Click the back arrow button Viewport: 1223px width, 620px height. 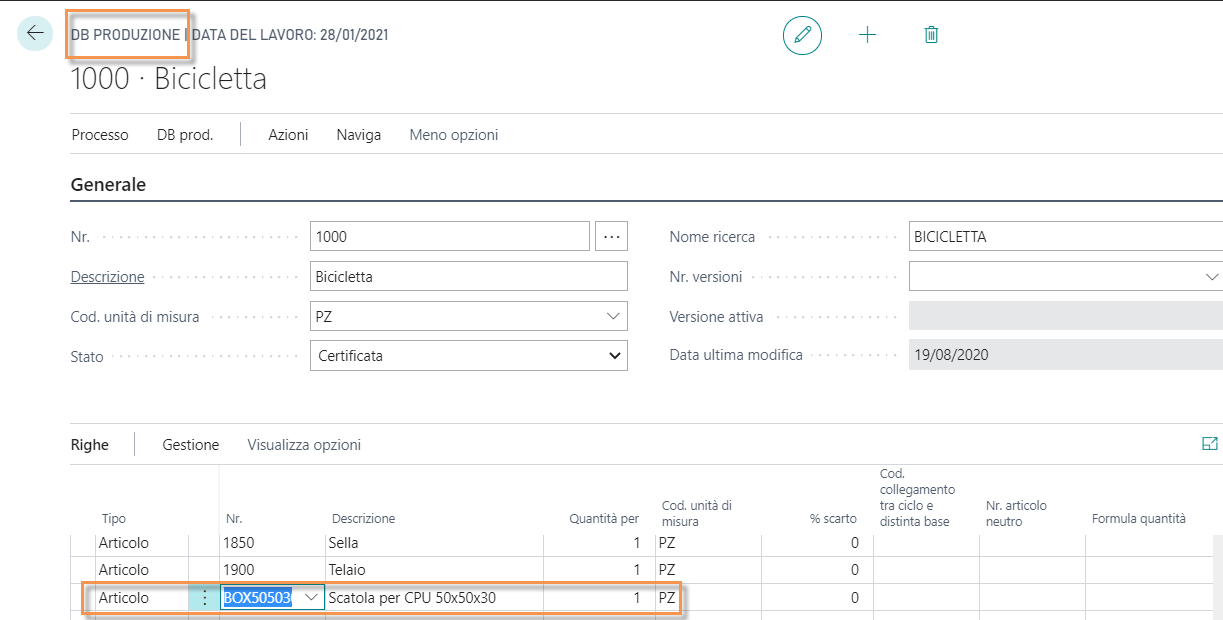(35, 34)
